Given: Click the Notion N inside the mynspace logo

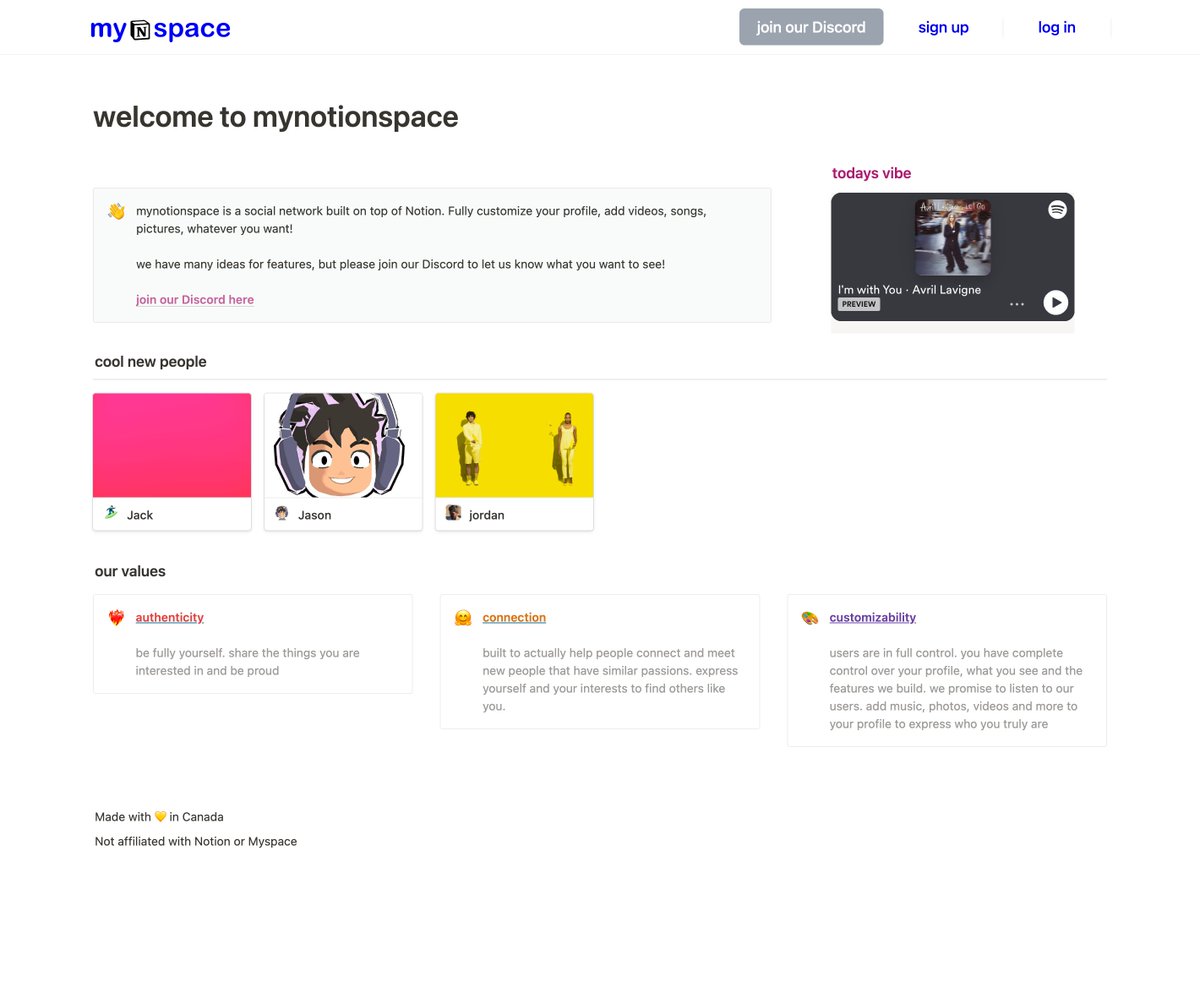Looking at the screenshot, I should coord(142,28).
